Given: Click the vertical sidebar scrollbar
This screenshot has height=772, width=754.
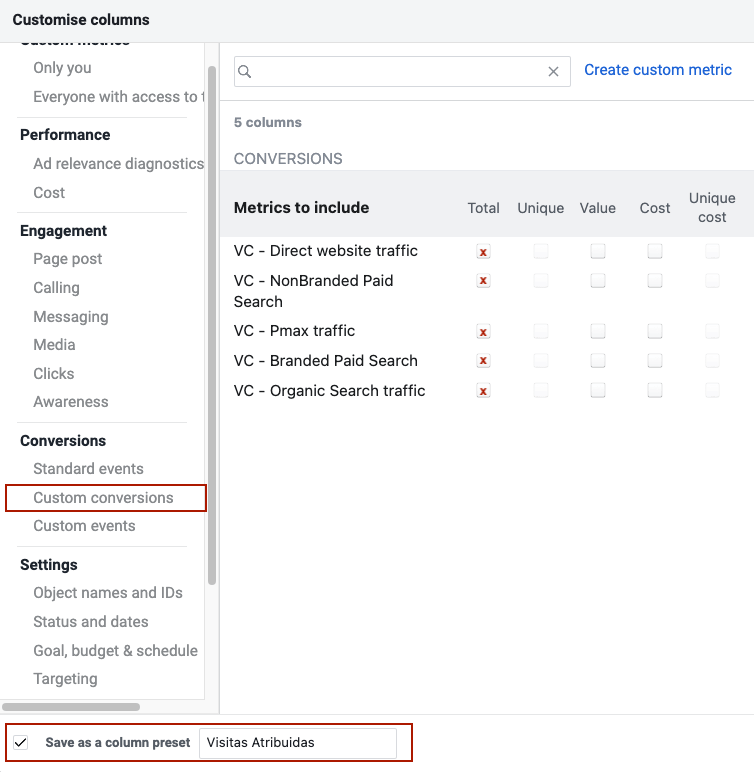Looking at the screenshot, I should (x=212, y=325).
